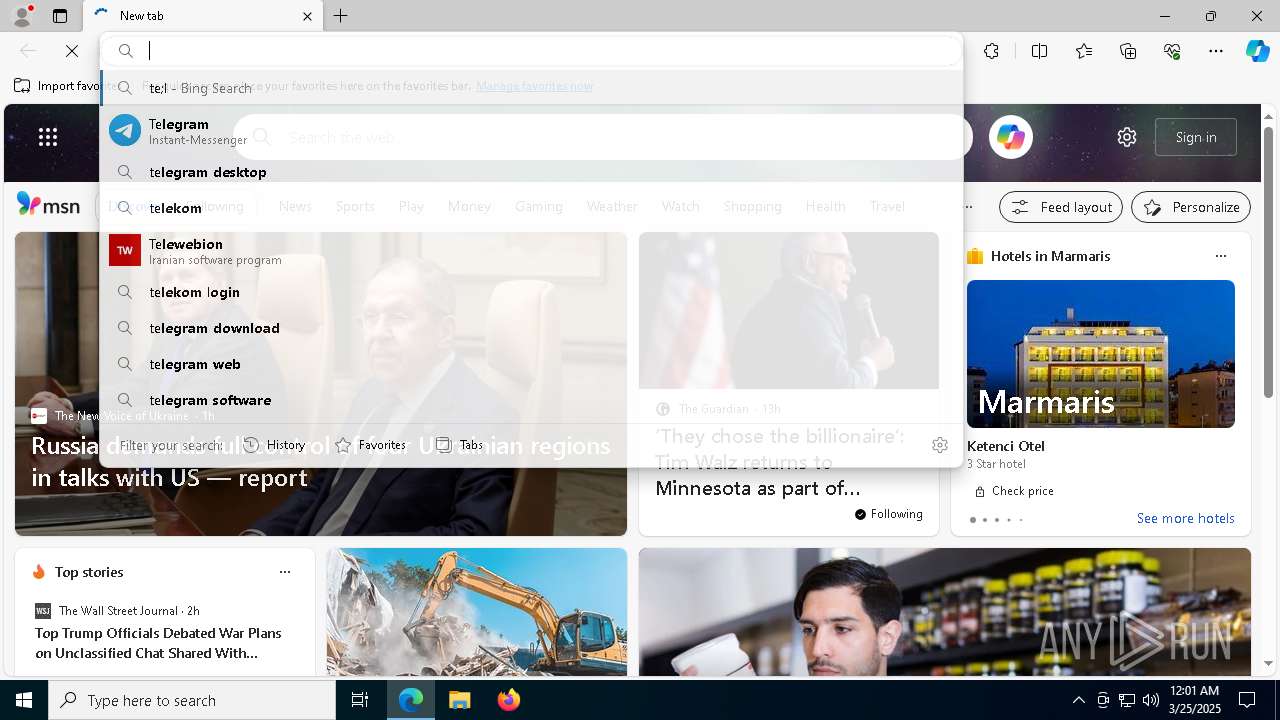This screenshot has height=720, width=1280.
Task: Toggle the Split screen icon
Action: point(1039,51)
